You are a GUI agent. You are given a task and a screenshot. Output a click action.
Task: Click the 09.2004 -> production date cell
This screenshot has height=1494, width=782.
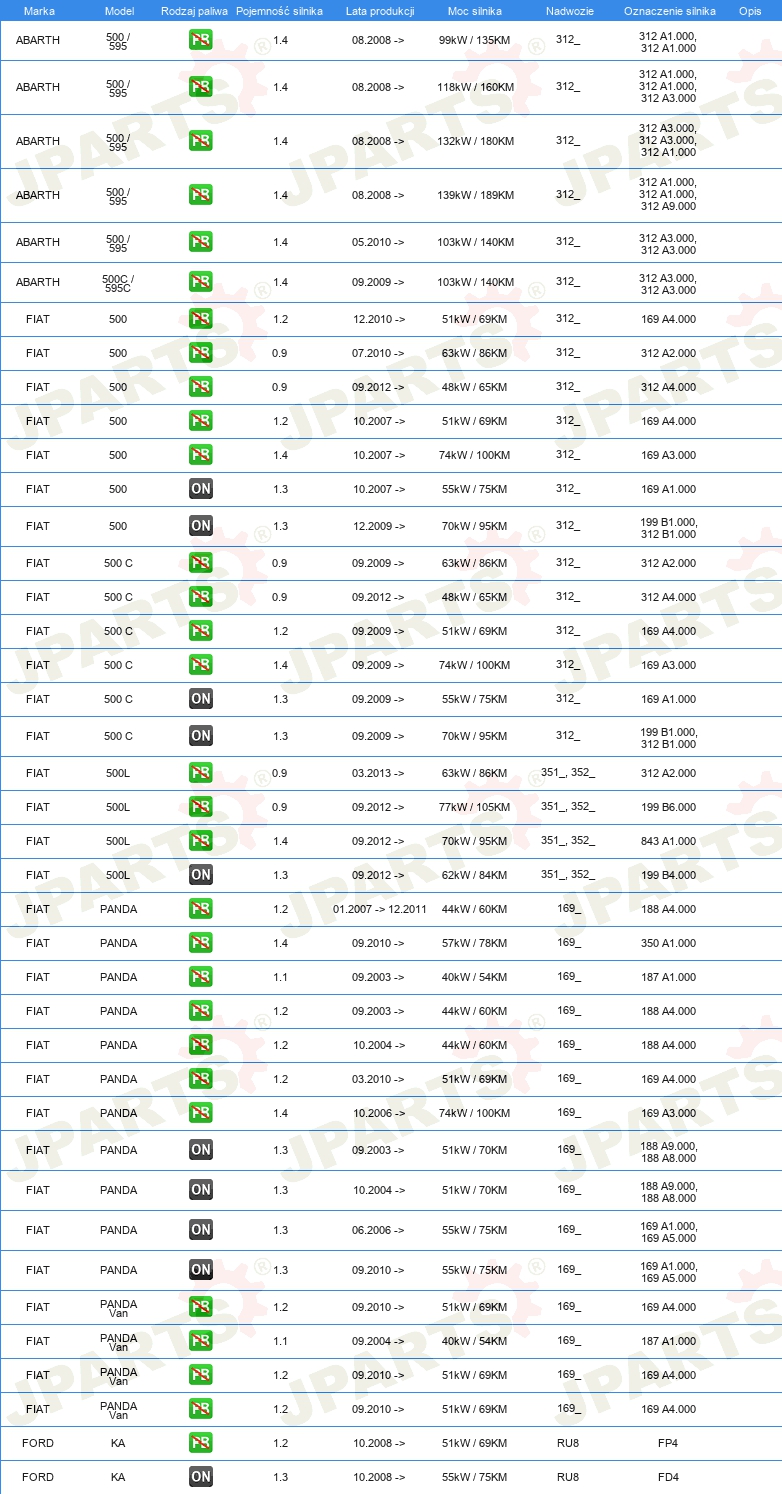379,1341
